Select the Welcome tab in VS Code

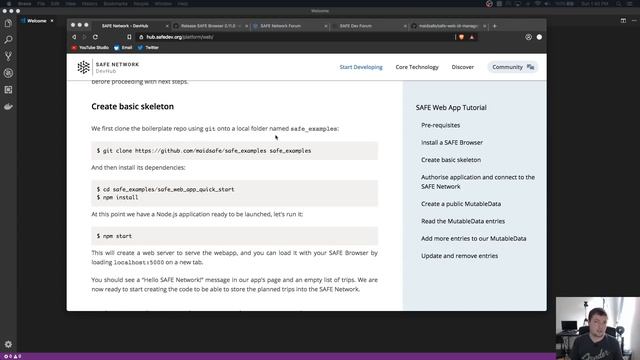tap(36, 21)
